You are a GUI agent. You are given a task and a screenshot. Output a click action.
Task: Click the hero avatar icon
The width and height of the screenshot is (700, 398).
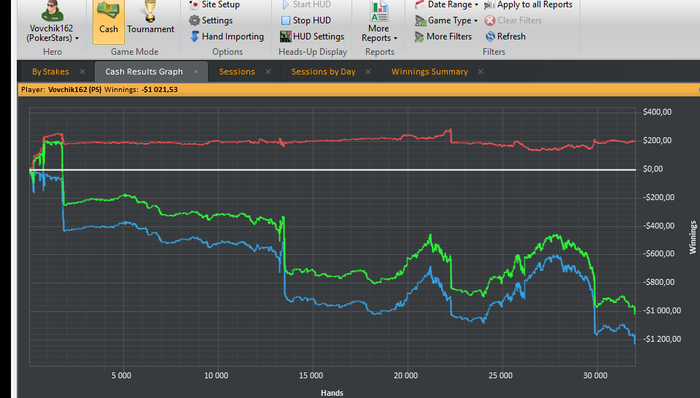52,11
